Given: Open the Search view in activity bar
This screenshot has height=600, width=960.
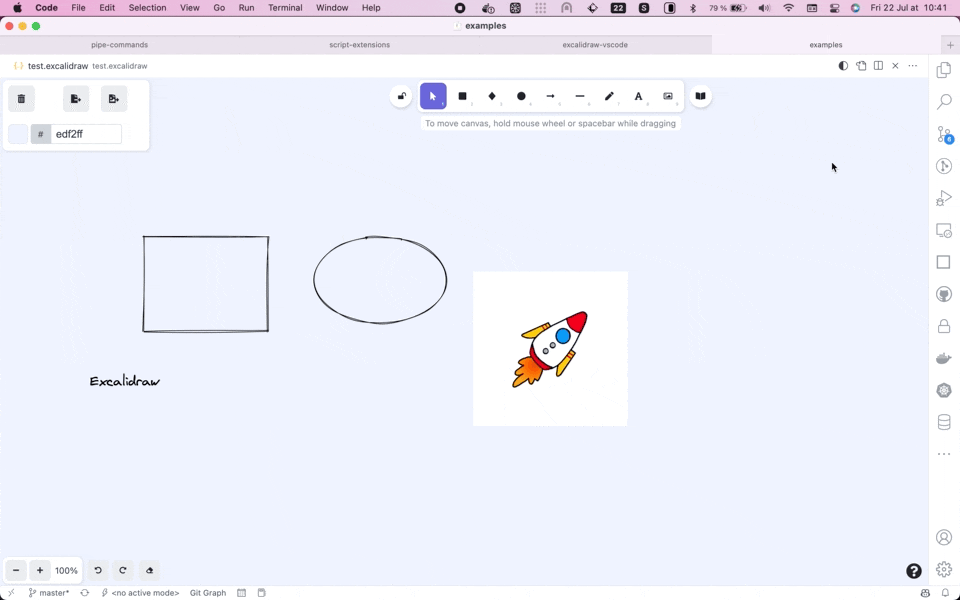Looking at the screenshot, I should tap(944, 102).
